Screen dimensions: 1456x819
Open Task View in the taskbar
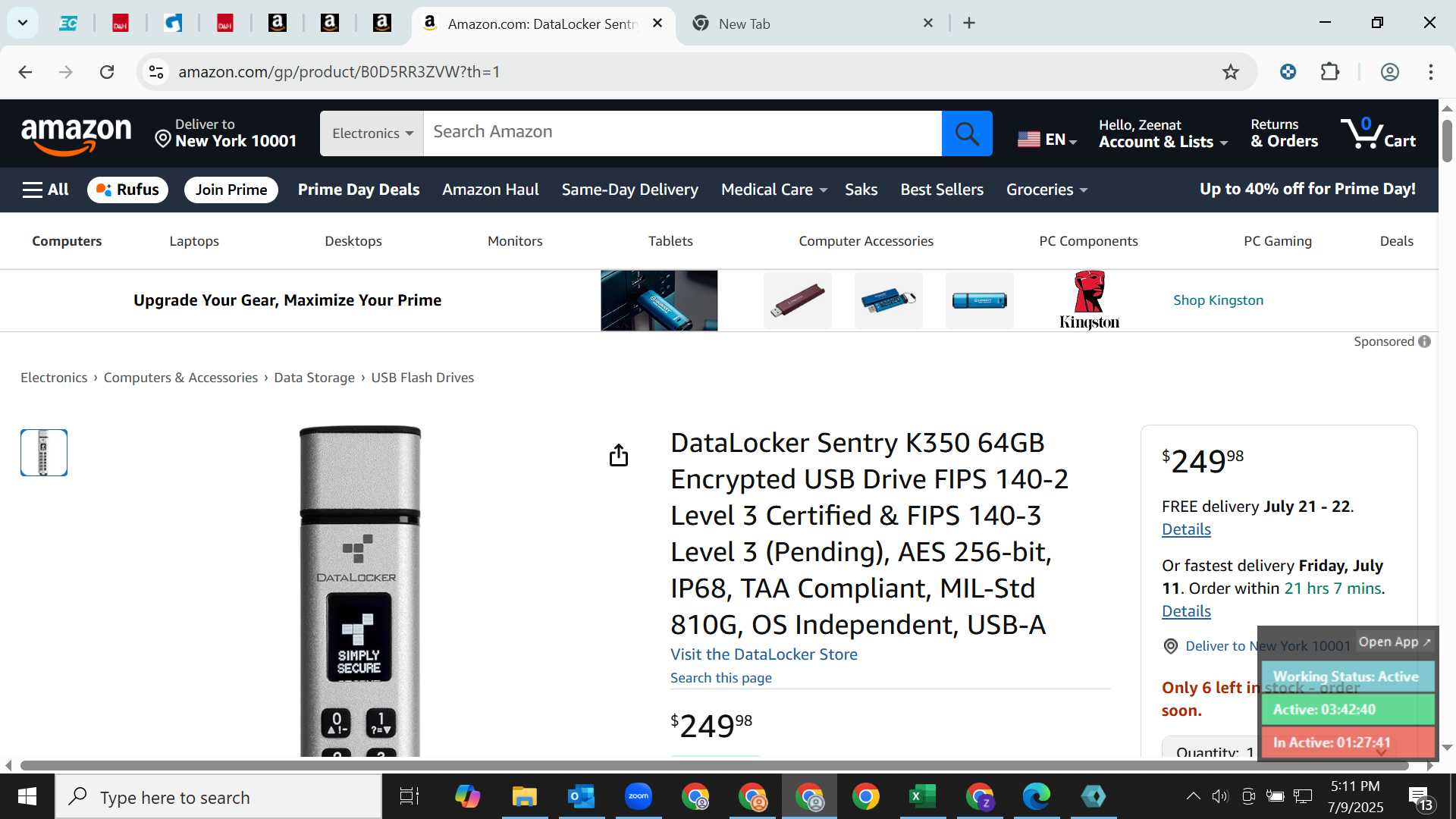409,796
